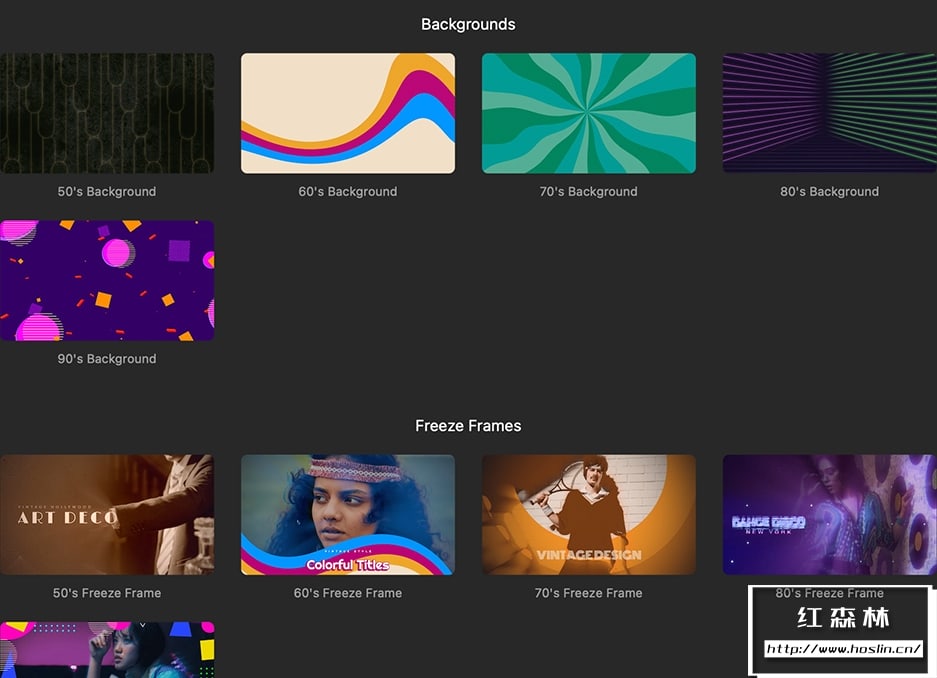Screen dimensions: 937x678
Task: Select the 90's Background confetti thumbnail
Action: pyautogui.click(x=107, y=281)
